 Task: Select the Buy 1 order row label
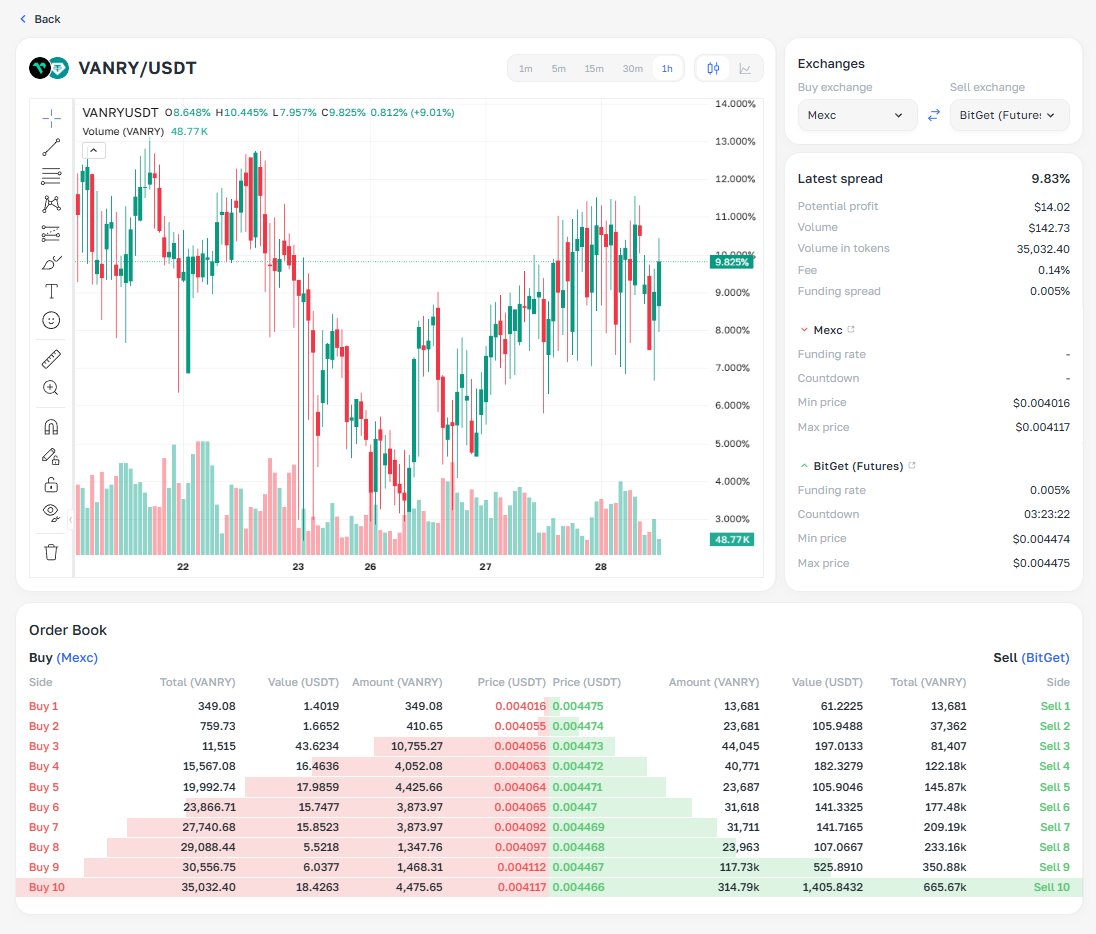tap(43, 706)
